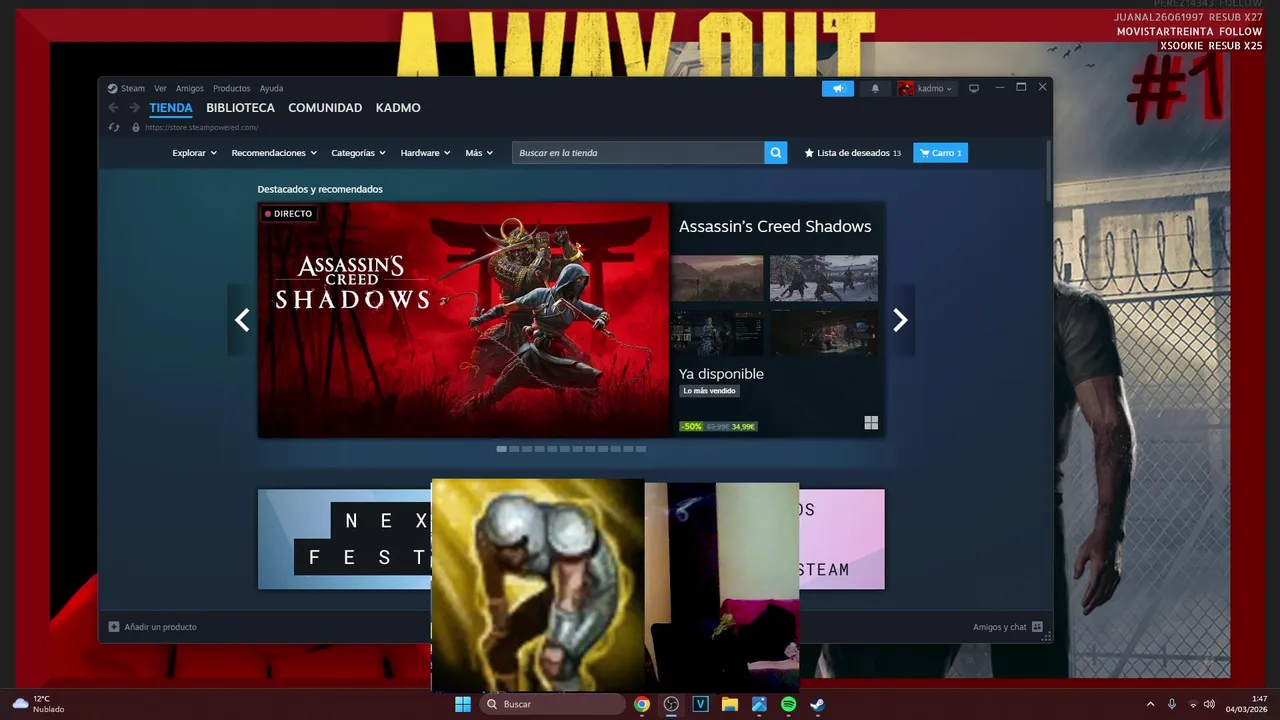The image size is (1280, 720).
Task: Click the store page vertical scrollbar
Action: pyautogui.click(x=1048, y=170)
